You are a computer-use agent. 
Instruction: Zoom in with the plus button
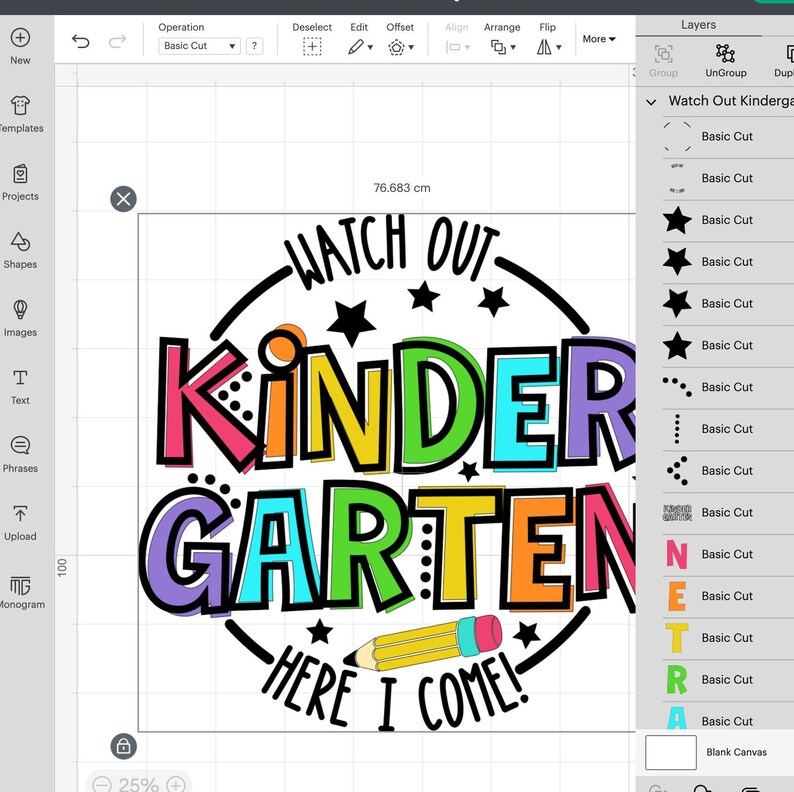click(x=176, y=785)
